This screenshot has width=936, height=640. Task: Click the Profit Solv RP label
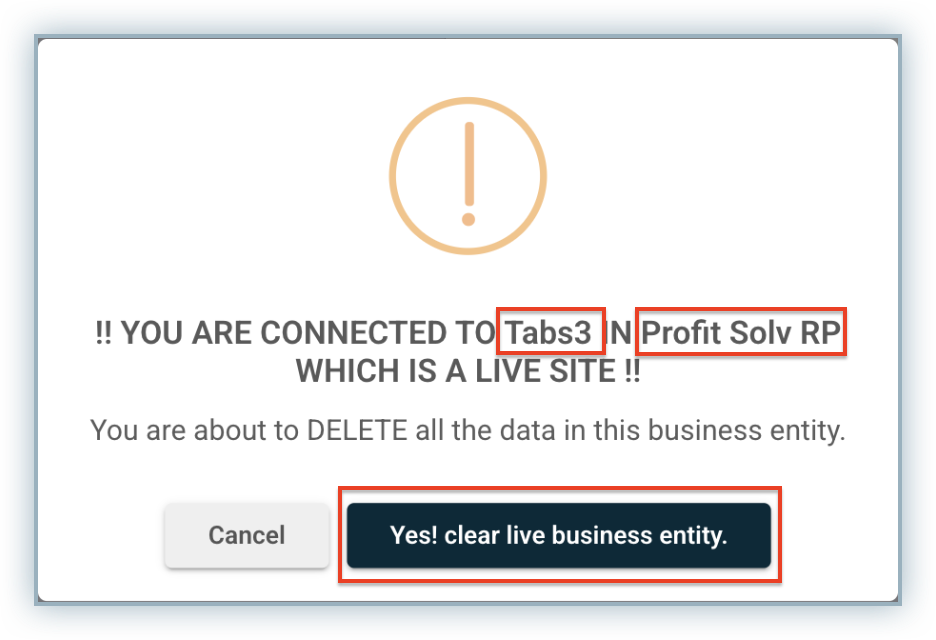click(x=740, y=333)
